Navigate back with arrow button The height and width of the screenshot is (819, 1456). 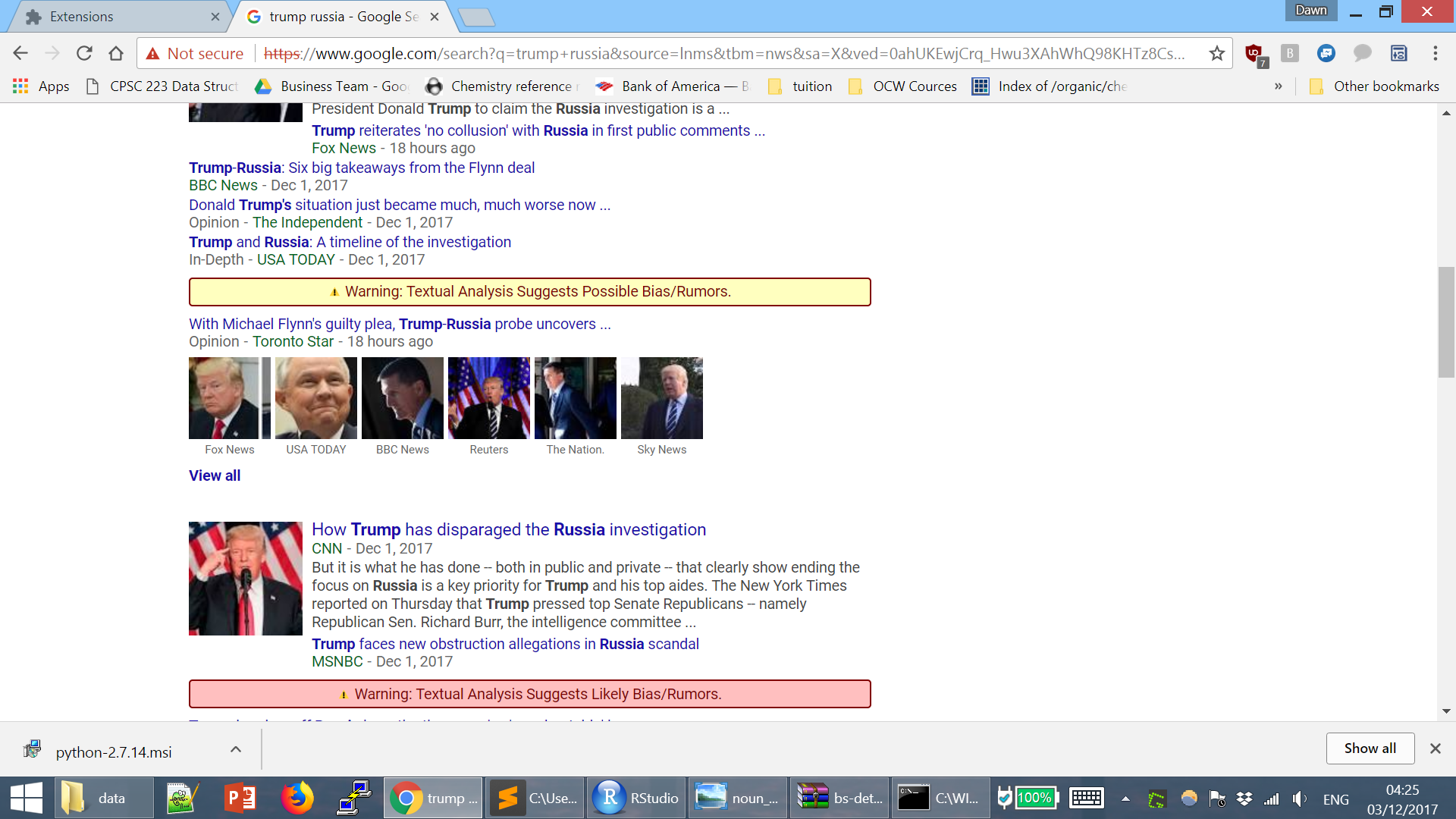click(x=20, y=53)
